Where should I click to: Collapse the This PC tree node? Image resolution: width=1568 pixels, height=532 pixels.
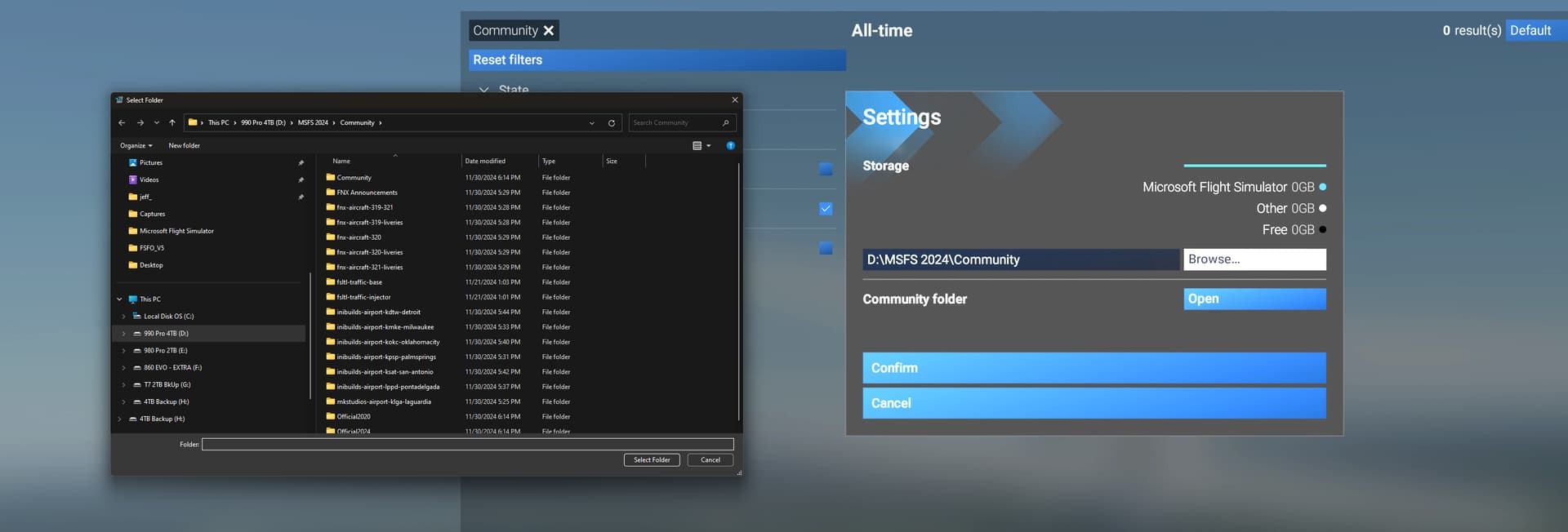click(119, 299)
